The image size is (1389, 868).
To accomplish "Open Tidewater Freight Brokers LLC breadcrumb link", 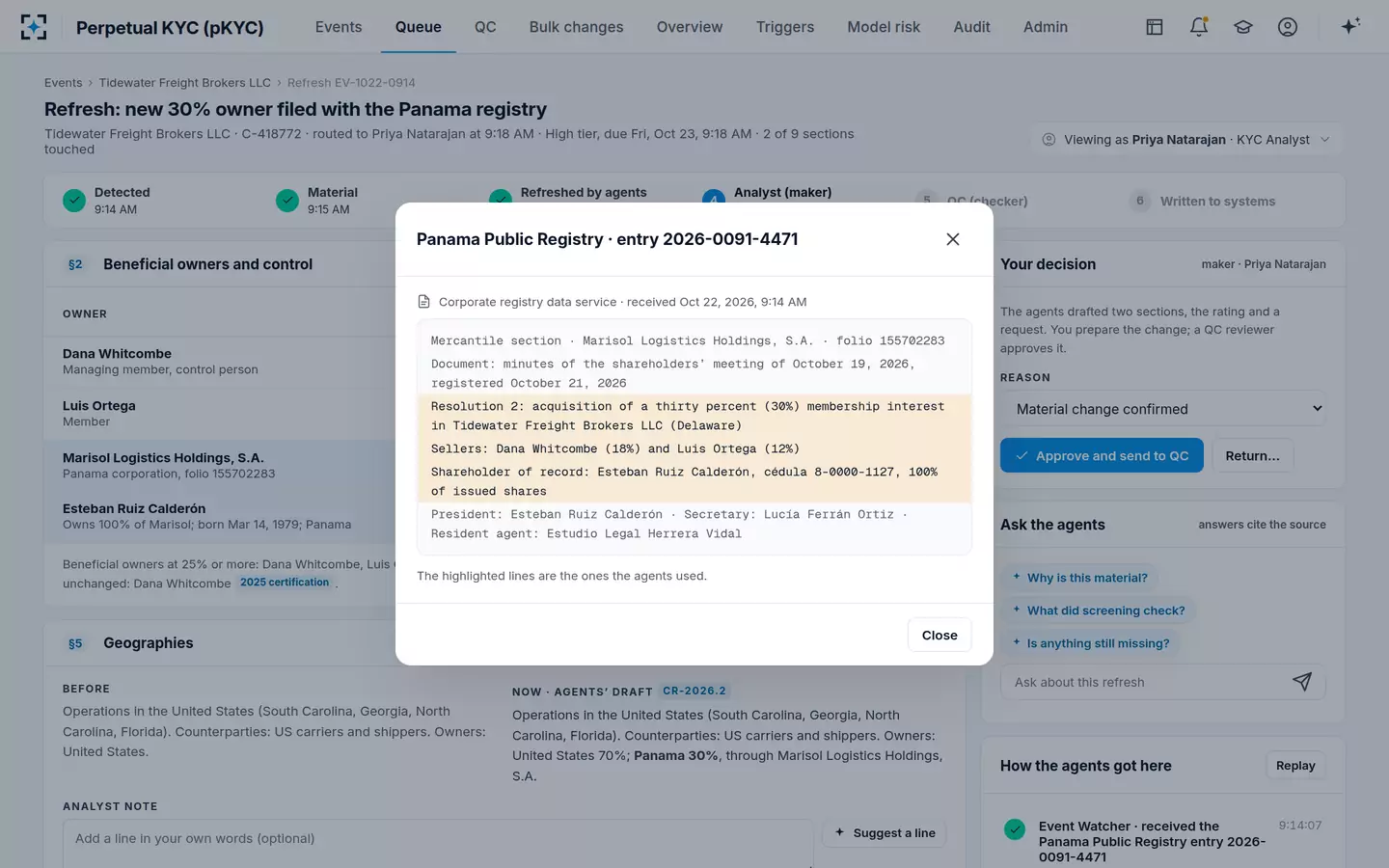I will (185, 83).
